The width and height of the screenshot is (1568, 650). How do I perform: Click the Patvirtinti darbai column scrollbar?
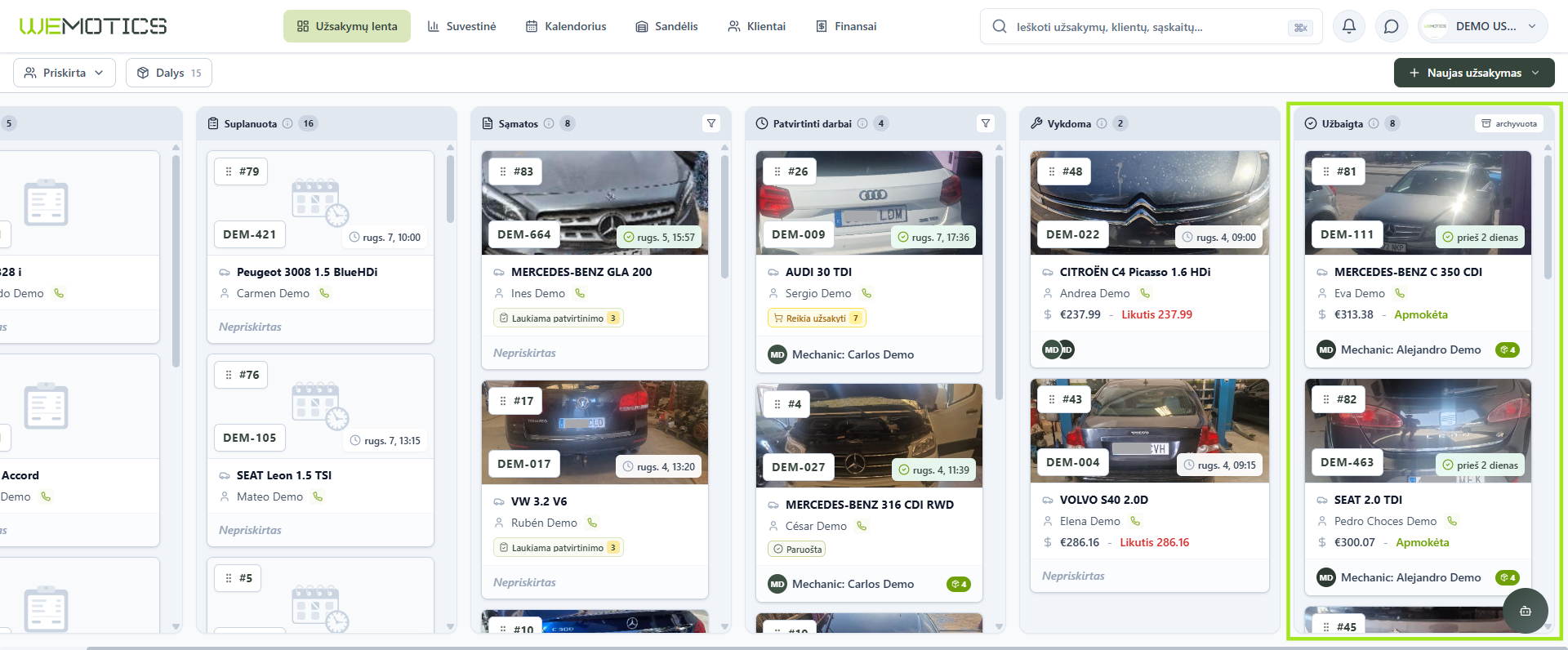[x=999, y=278]
